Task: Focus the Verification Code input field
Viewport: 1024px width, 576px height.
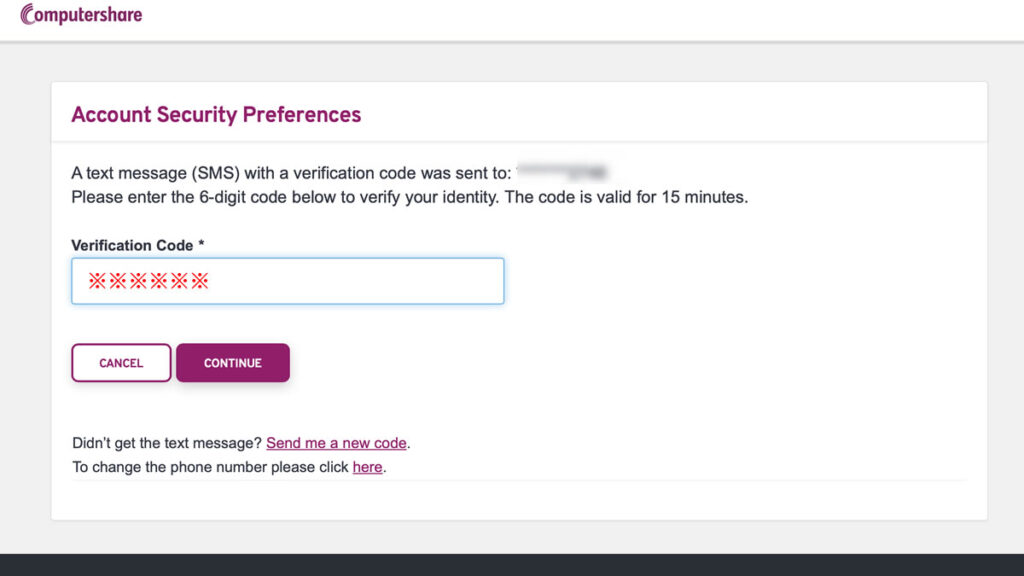Action: [x=287, y=281]
